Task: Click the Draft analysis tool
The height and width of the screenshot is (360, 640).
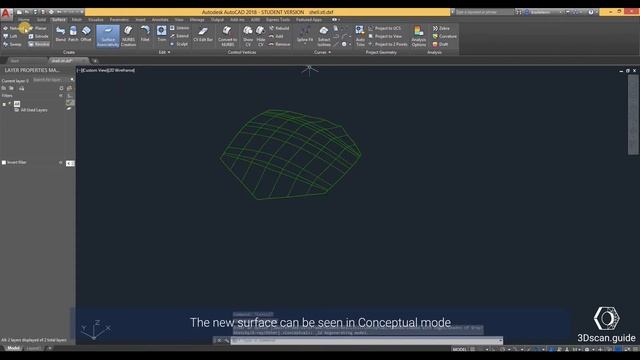Action: coord(440,44)
